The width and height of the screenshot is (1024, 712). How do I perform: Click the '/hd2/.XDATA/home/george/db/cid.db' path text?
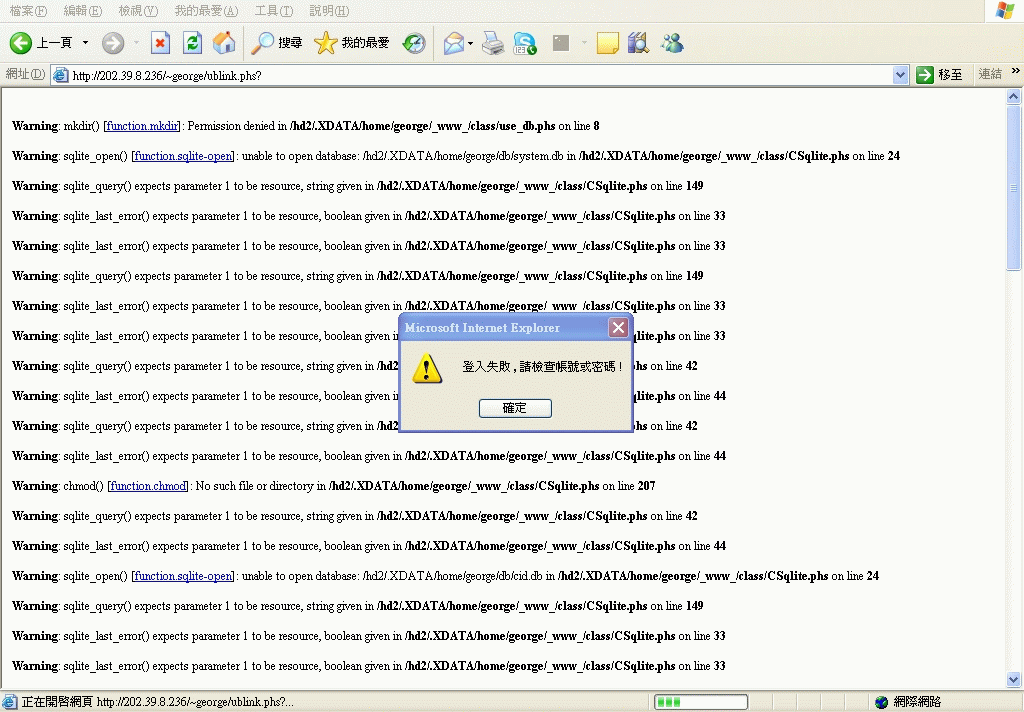453,576
